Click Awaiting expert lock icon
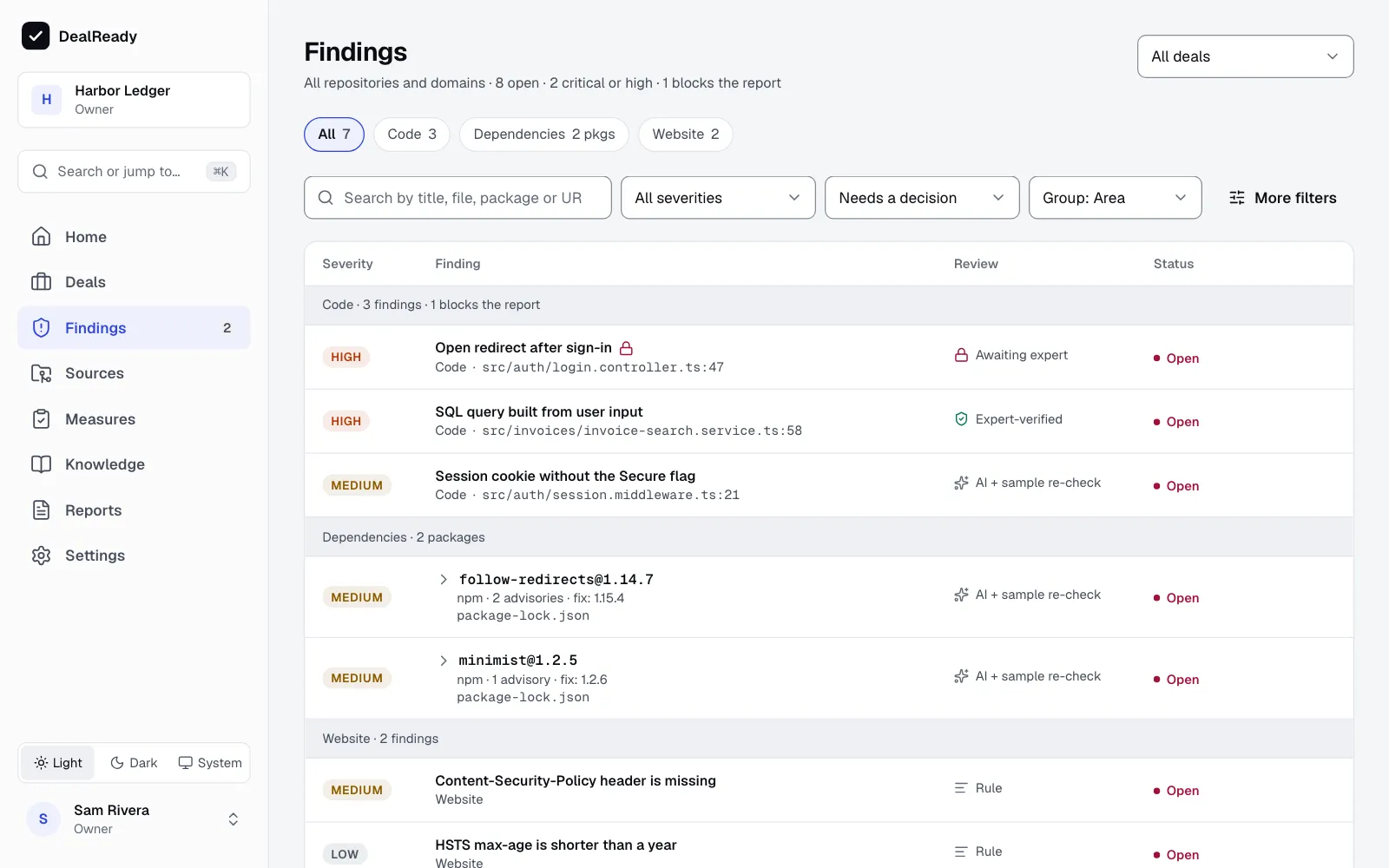 pyautogui.click(x=961, y=355)
